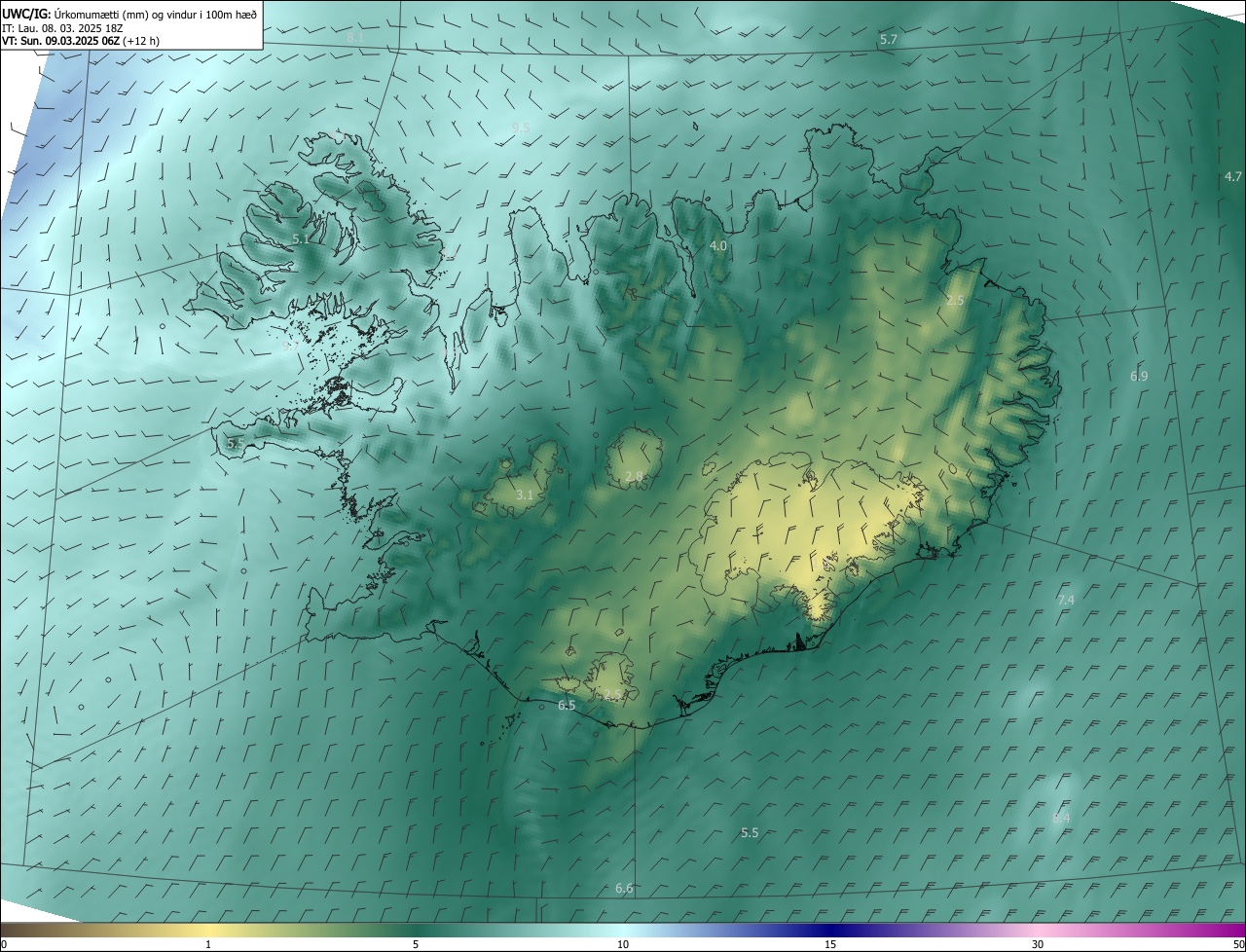The image size is (1246, 952).
Task: Click the 4.0 value label
Action: coord(718,246)
